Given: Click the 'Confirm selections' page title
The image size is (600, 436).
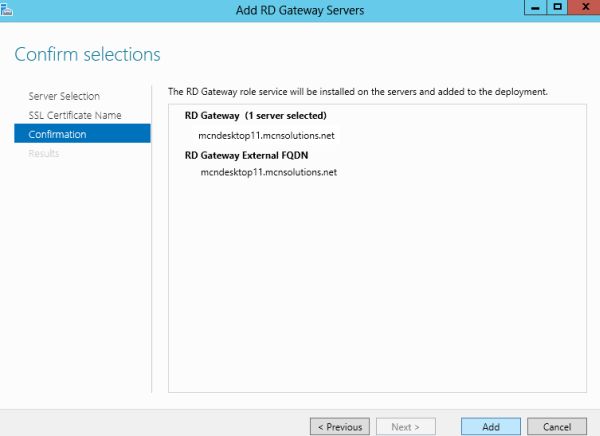Looking at the screenshot, I should click(x=87, y=54).
